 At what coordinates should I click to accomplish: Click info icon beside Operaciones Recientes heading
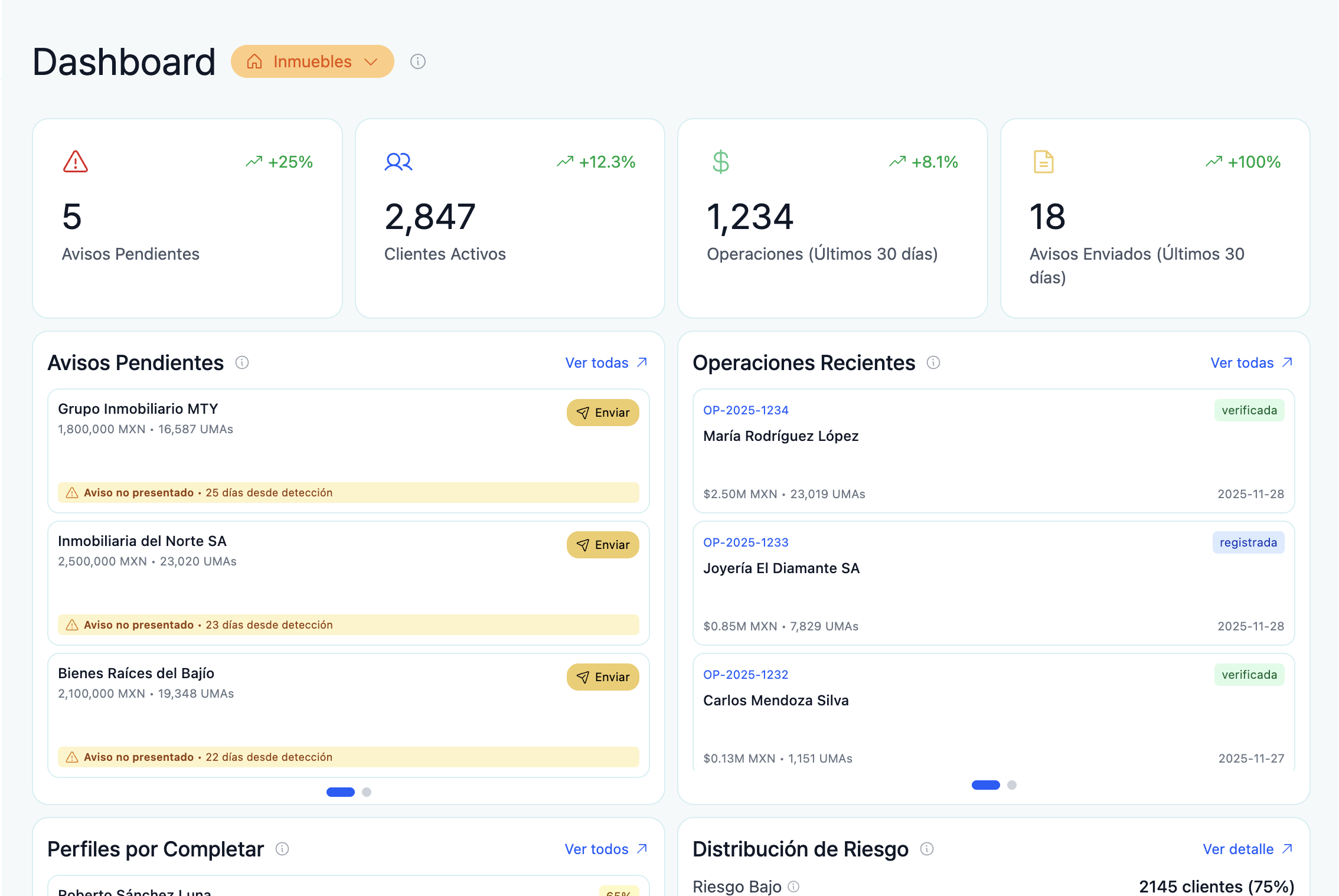933,362
